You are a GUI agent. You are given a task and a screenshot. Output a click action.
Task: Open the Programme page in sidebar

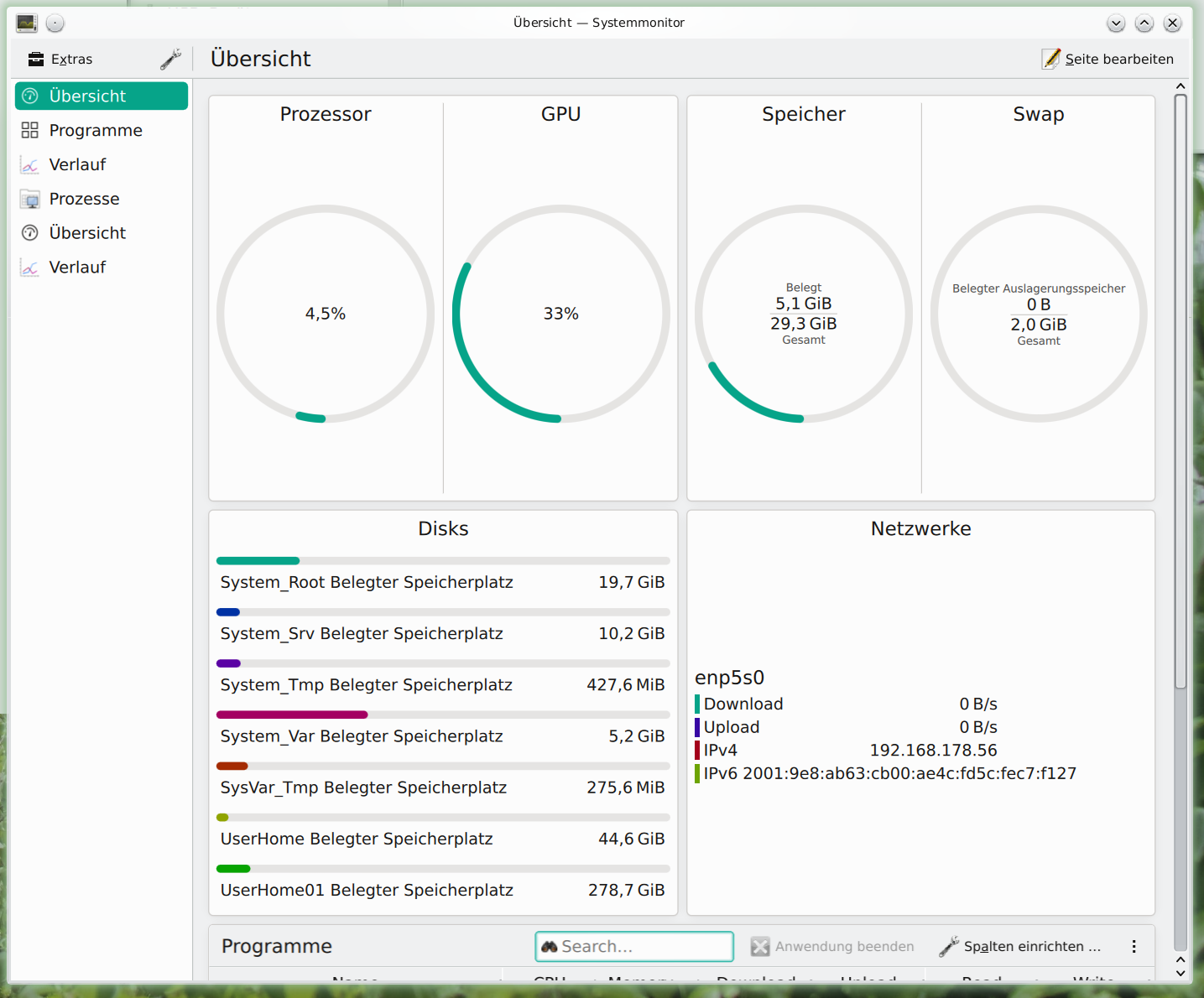(x=95, y=131)
